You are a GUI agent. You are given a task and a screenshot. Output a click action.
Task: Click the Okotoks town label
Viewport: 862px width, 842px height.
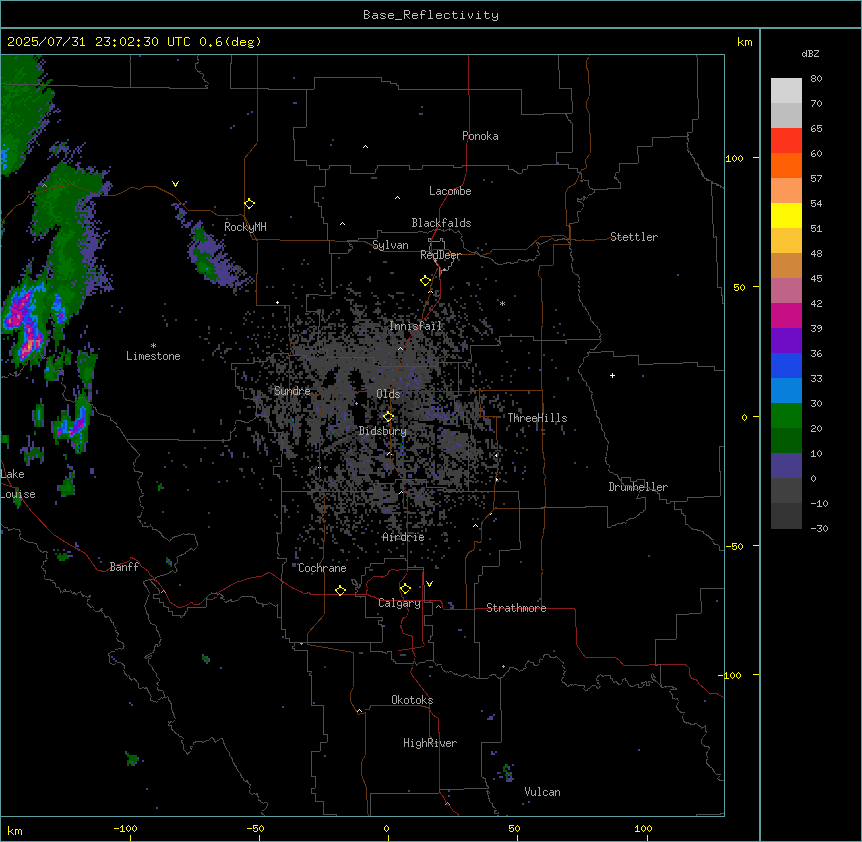(x=412, y=700)
